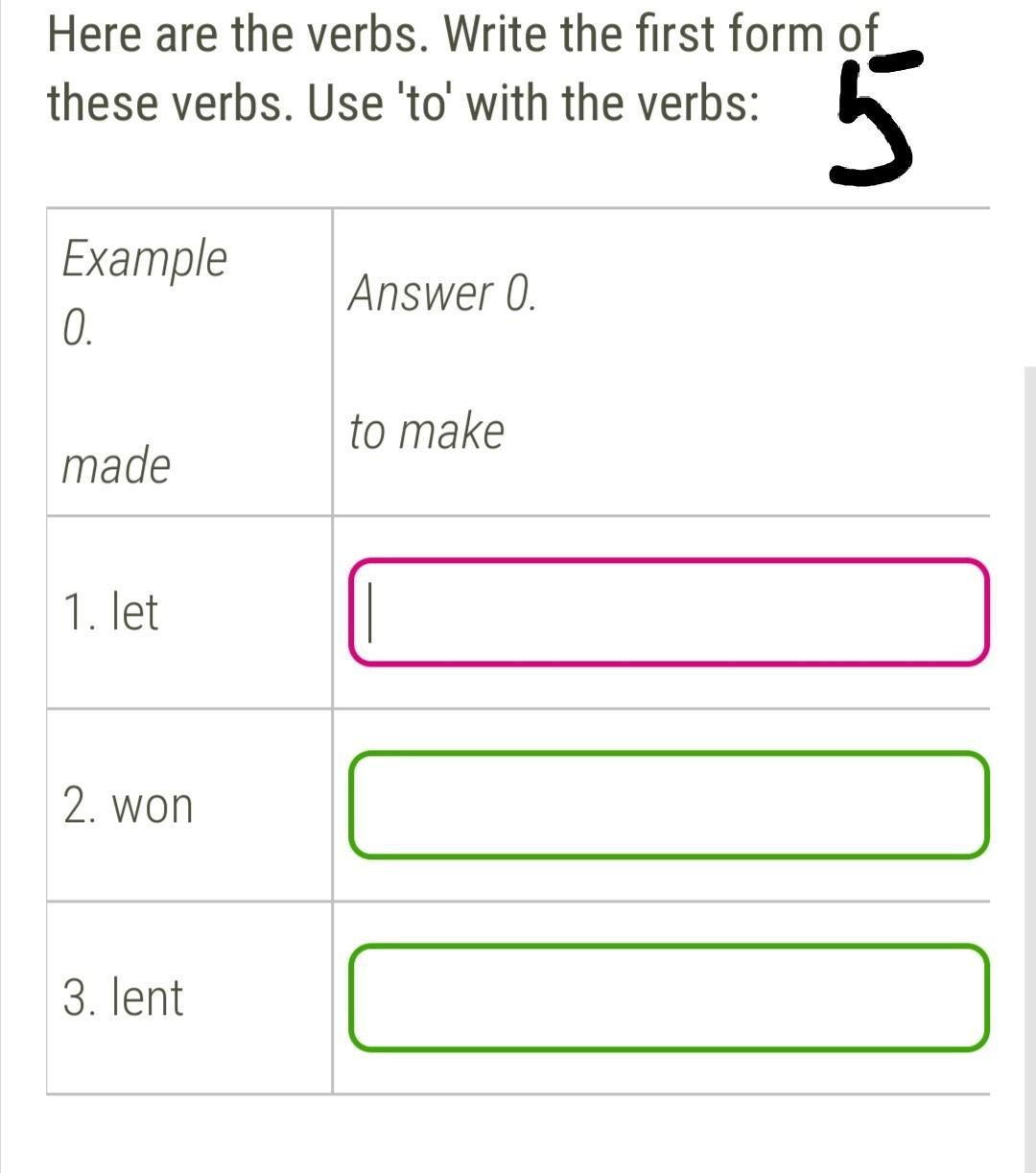1036x1173 pixels.
Task: Click the handwritten number 5 annotation
Action: tap(871, 120)
